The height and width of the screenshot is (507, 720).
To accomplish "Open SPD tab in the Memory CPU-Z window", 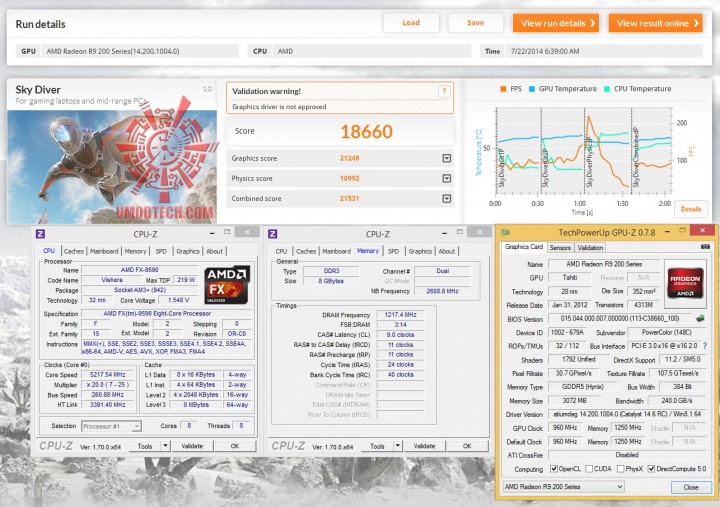I will click(394, 251).
